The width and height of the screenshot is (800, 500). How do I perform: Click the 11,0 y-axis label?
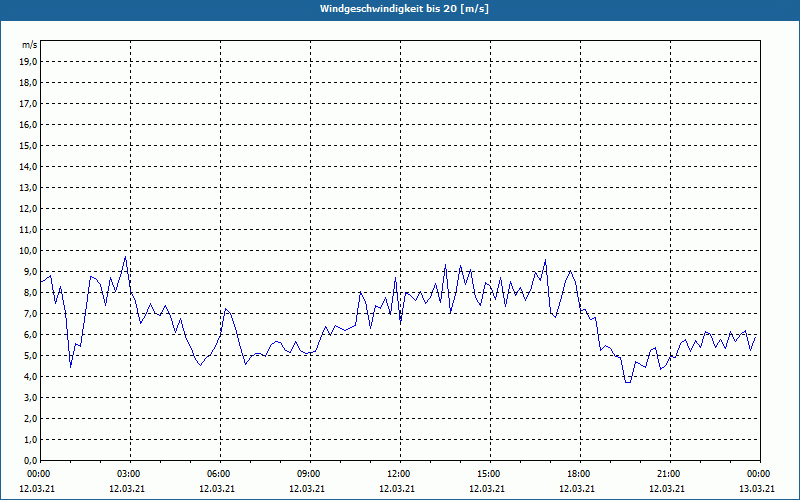(x=28, y=230)
